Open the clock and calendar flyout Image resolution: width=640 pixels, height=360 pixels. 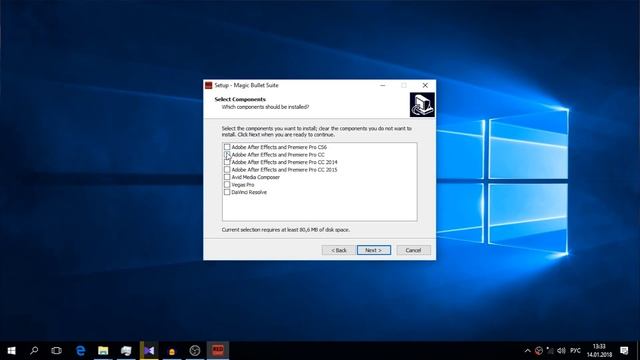(599, 351)
